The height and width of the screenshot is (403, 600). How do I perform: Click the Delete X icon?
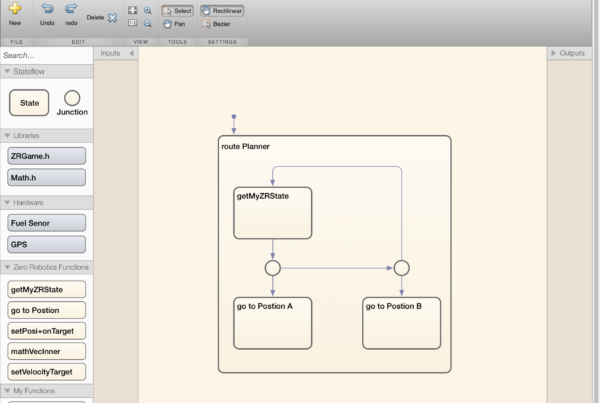[112, 17]
